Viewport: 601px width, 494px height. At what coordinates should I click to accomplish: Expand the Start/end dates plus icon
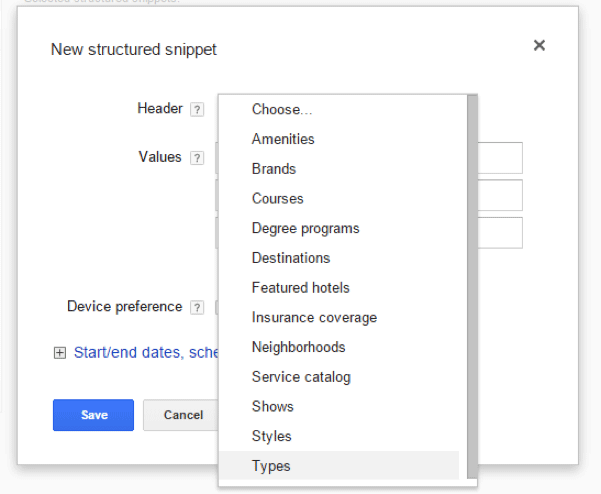[x=59, y=353]
